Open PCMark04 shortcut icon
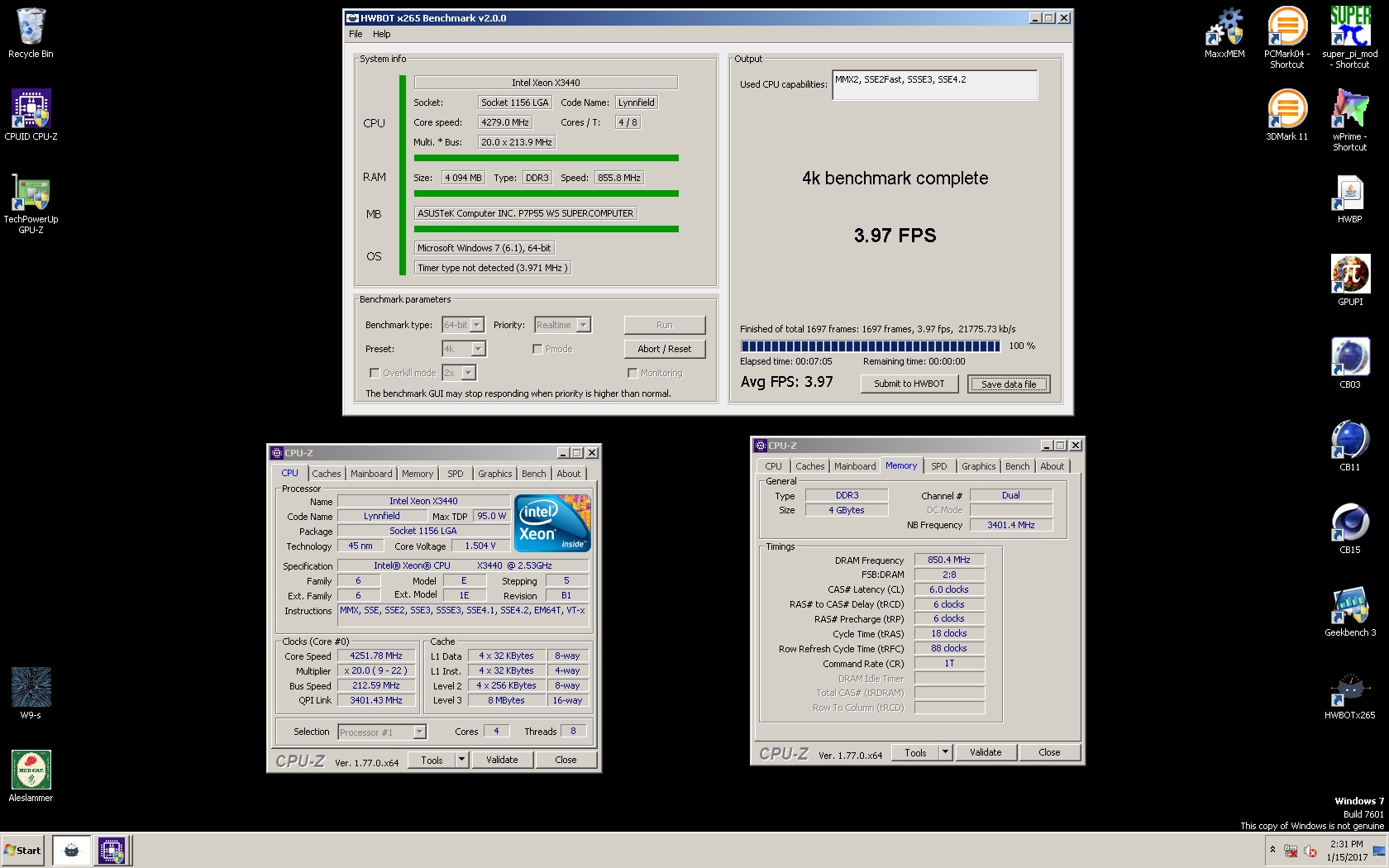The image size is (1389, 868). (x=1286, y=37)
